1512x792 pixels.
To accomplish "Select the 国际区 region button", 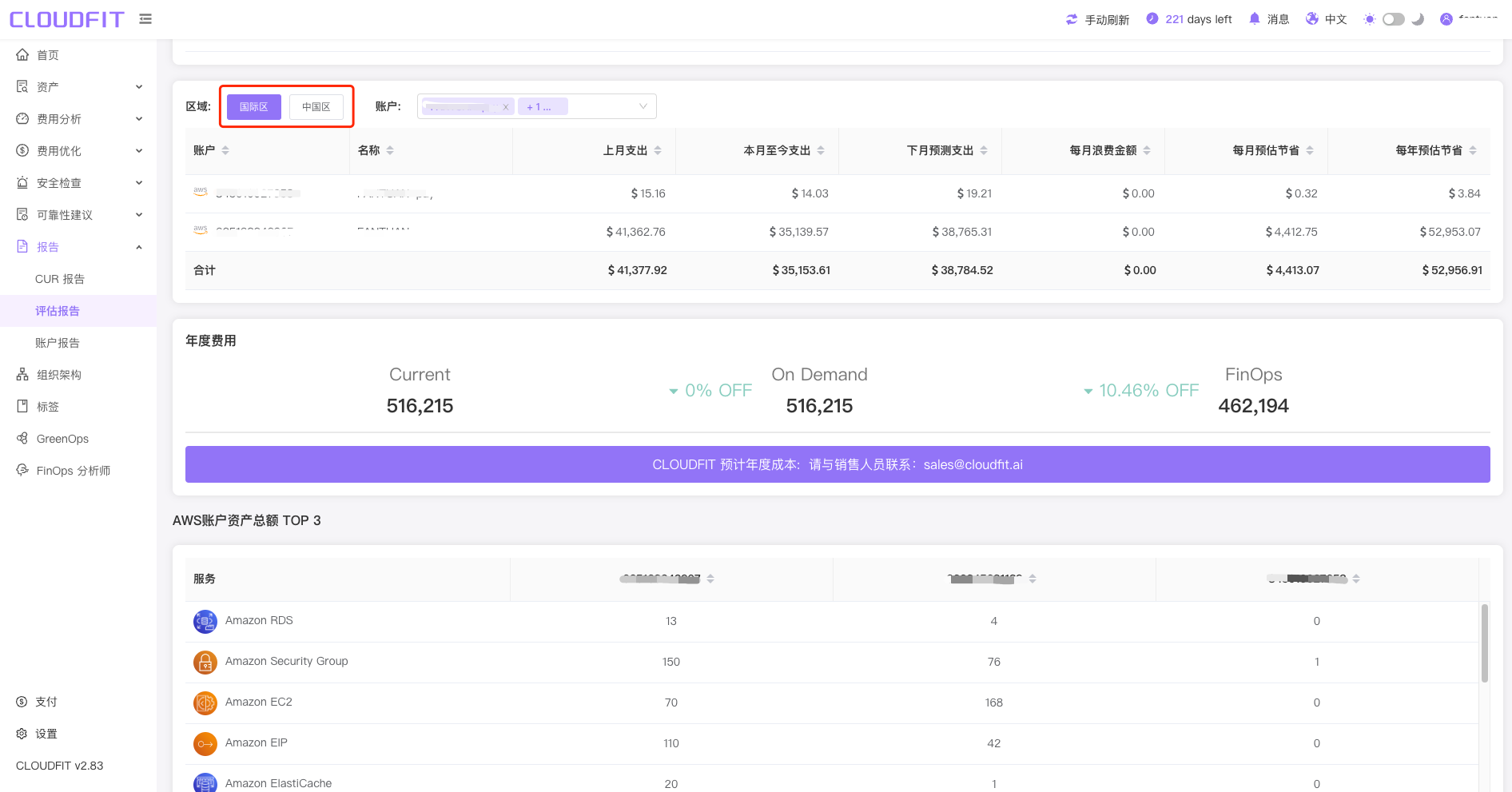I will click(254, 107).
